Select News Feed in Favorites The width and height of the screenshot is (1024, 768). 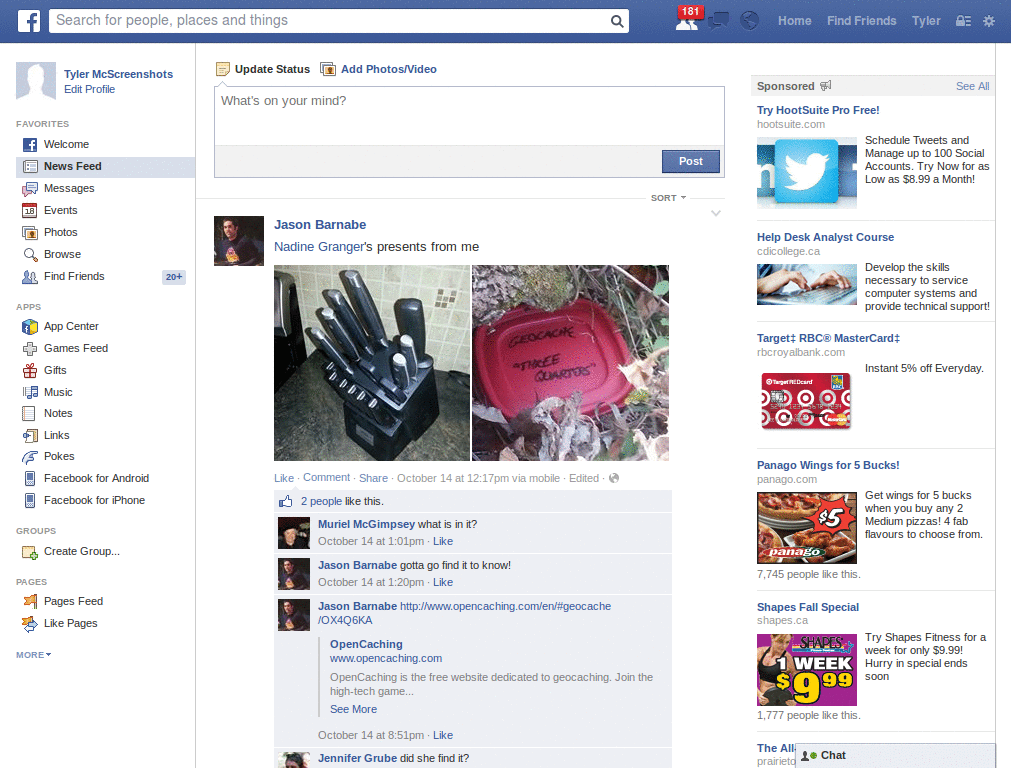point(105,167)
